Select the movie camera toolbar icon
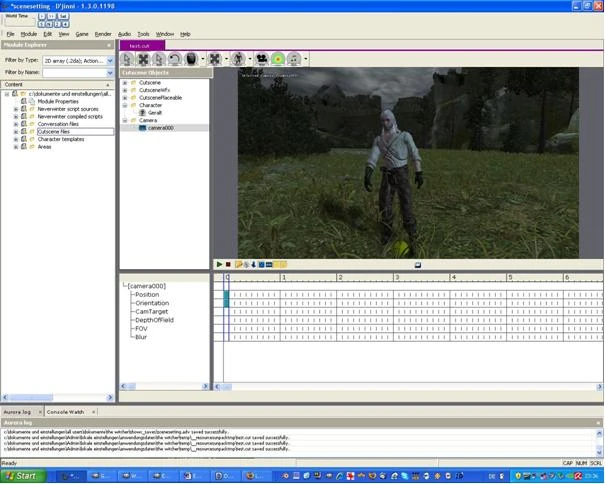 (x=262, y=59)
